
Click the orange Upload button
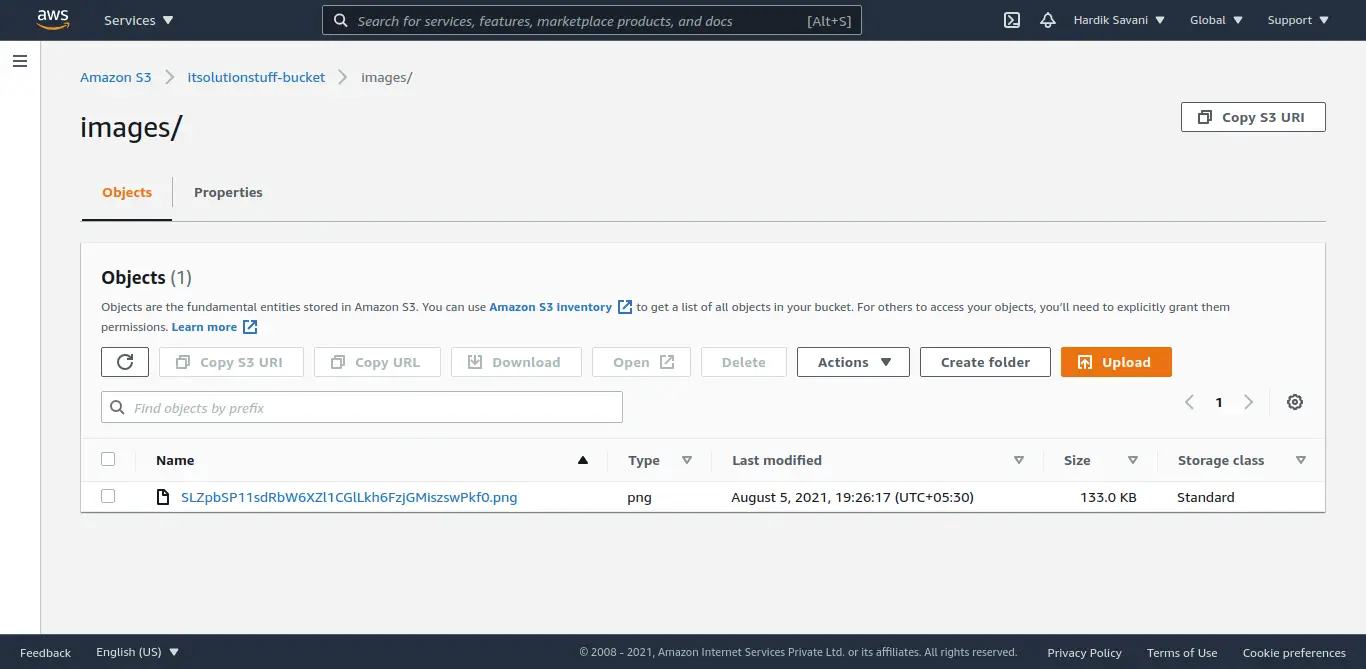coord(1115,362)
